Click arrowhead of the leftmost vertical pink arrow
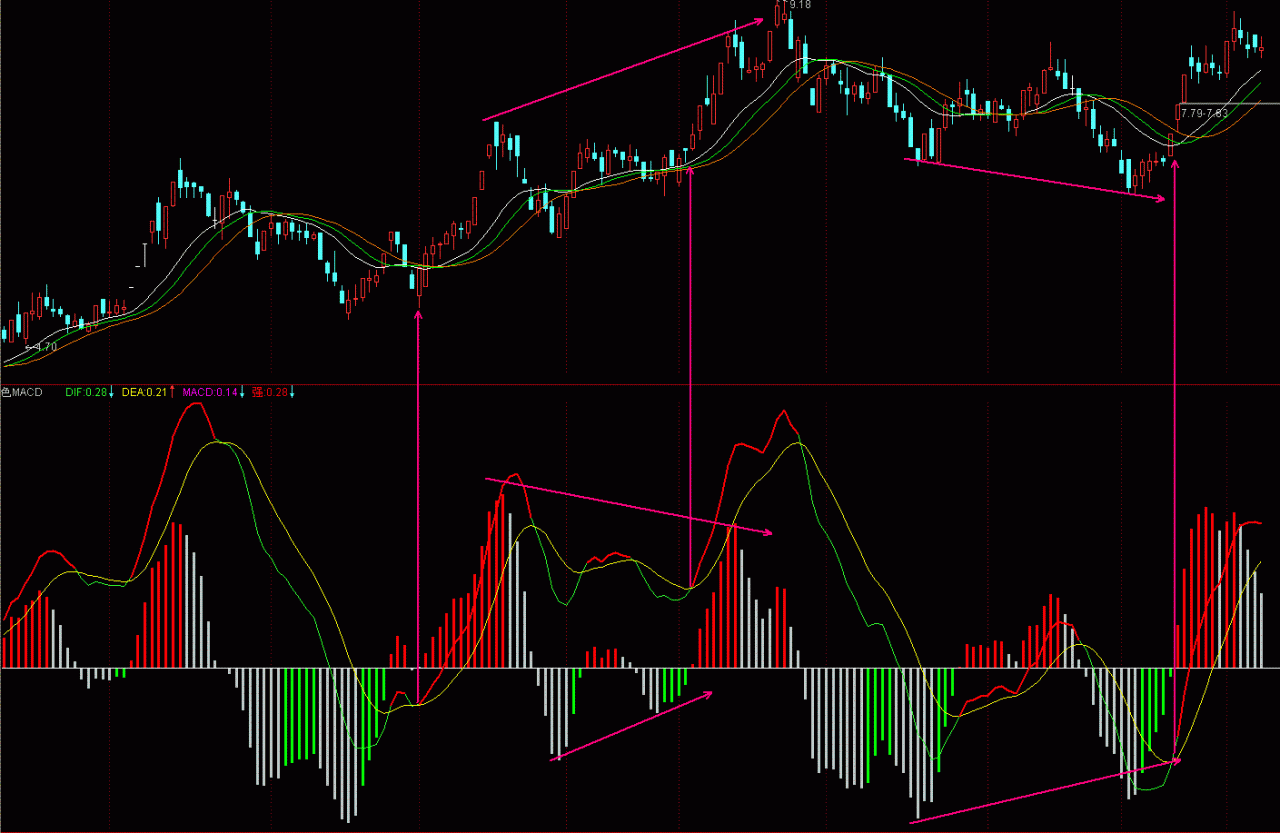 tap(418, 314)
